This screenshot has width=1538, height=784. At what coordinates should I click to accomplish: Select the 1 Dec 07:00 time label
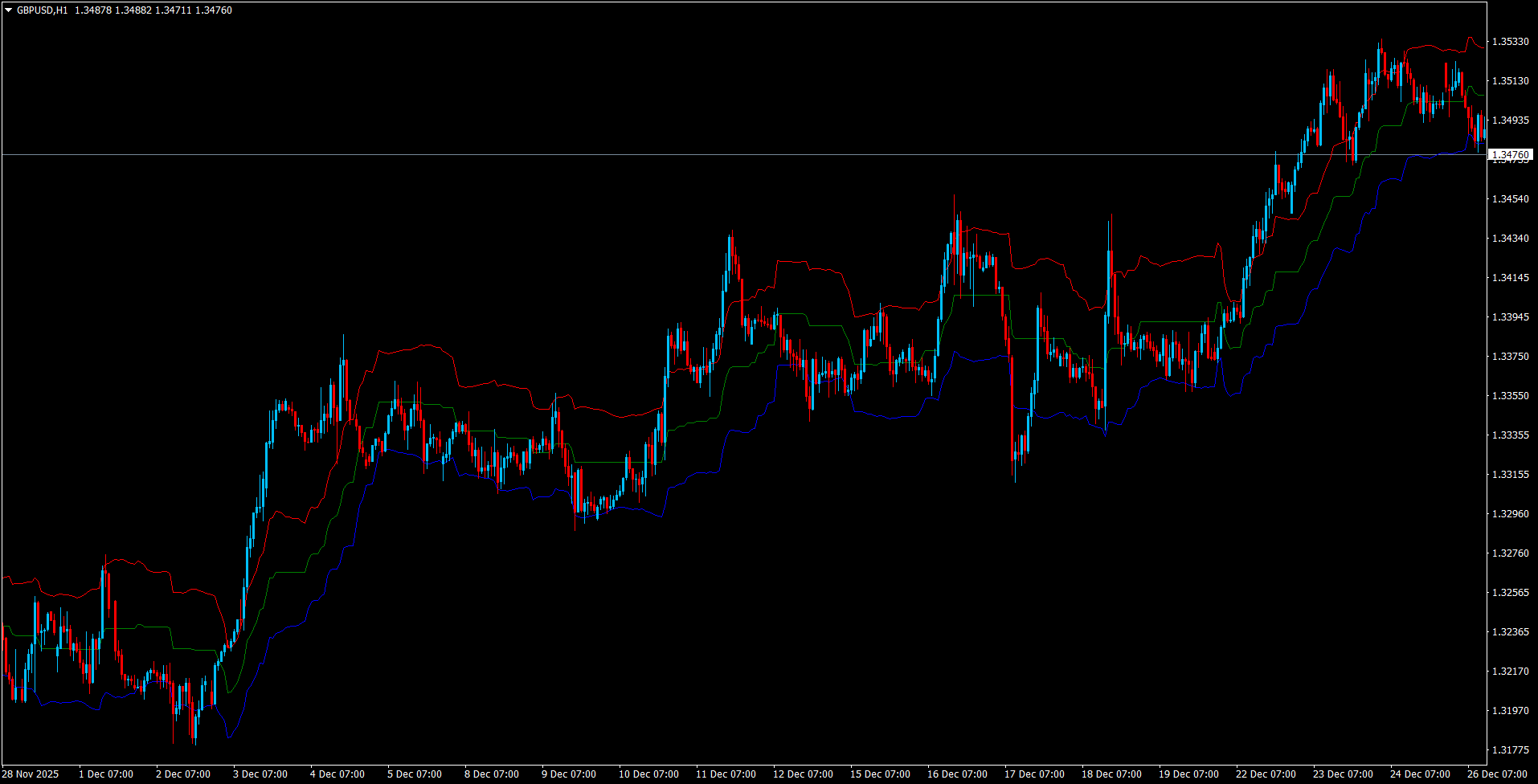click(106, 774)
